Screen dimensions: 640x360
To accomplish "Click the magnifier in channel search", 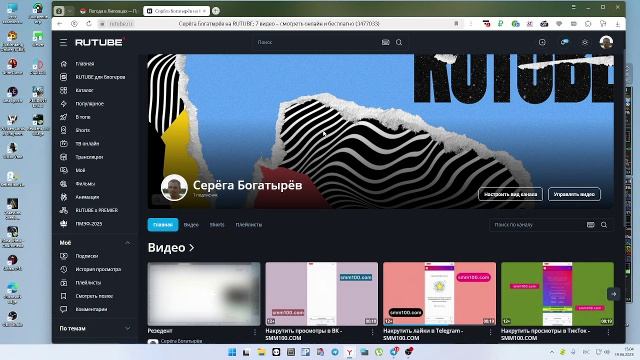I will coord(604,224).
